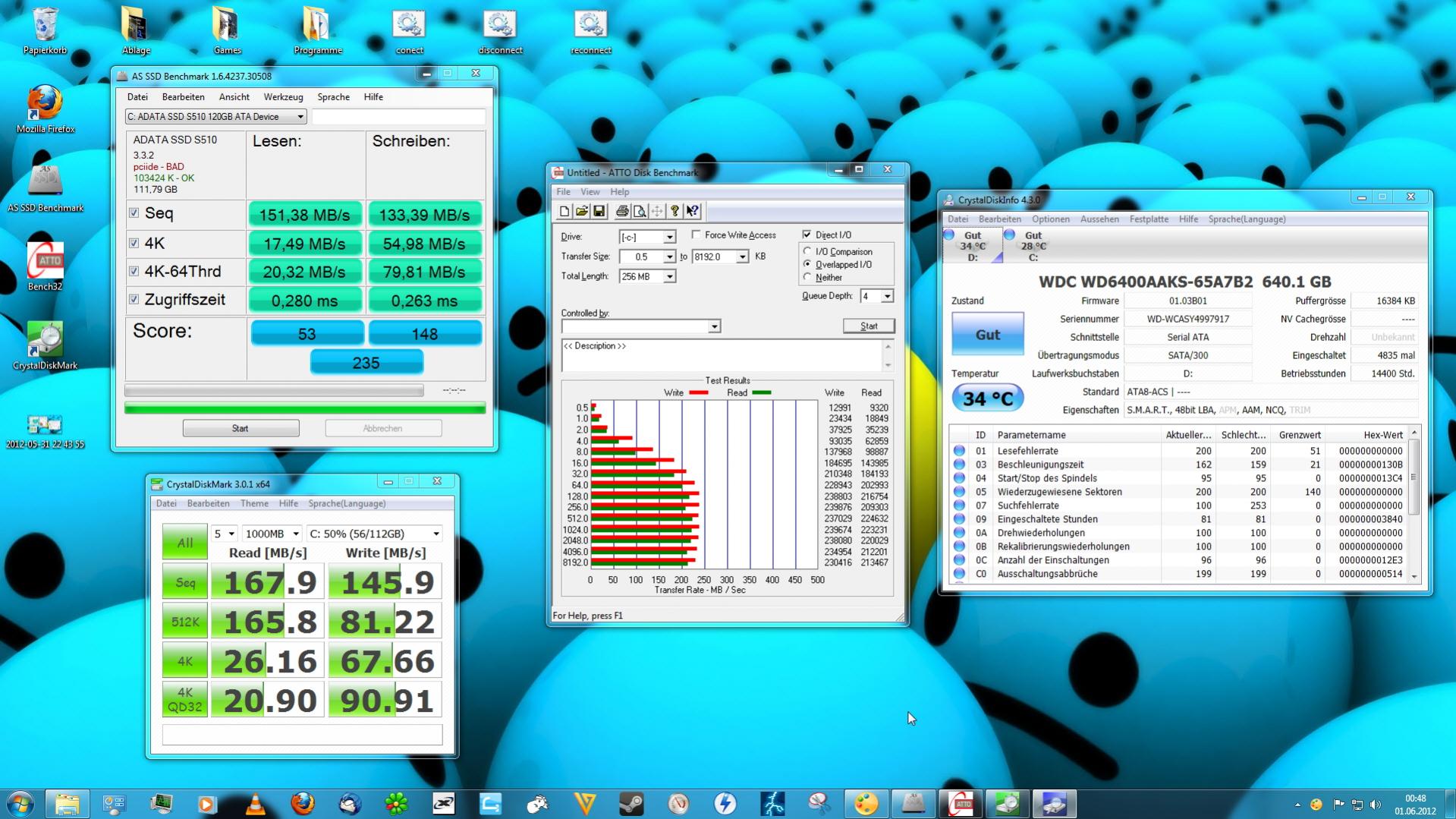The width and height of the screenshot is (1456, 819).
Task: Select the 2012-05-31 screenshot file on desktop
Action: (x=45, y=431)
